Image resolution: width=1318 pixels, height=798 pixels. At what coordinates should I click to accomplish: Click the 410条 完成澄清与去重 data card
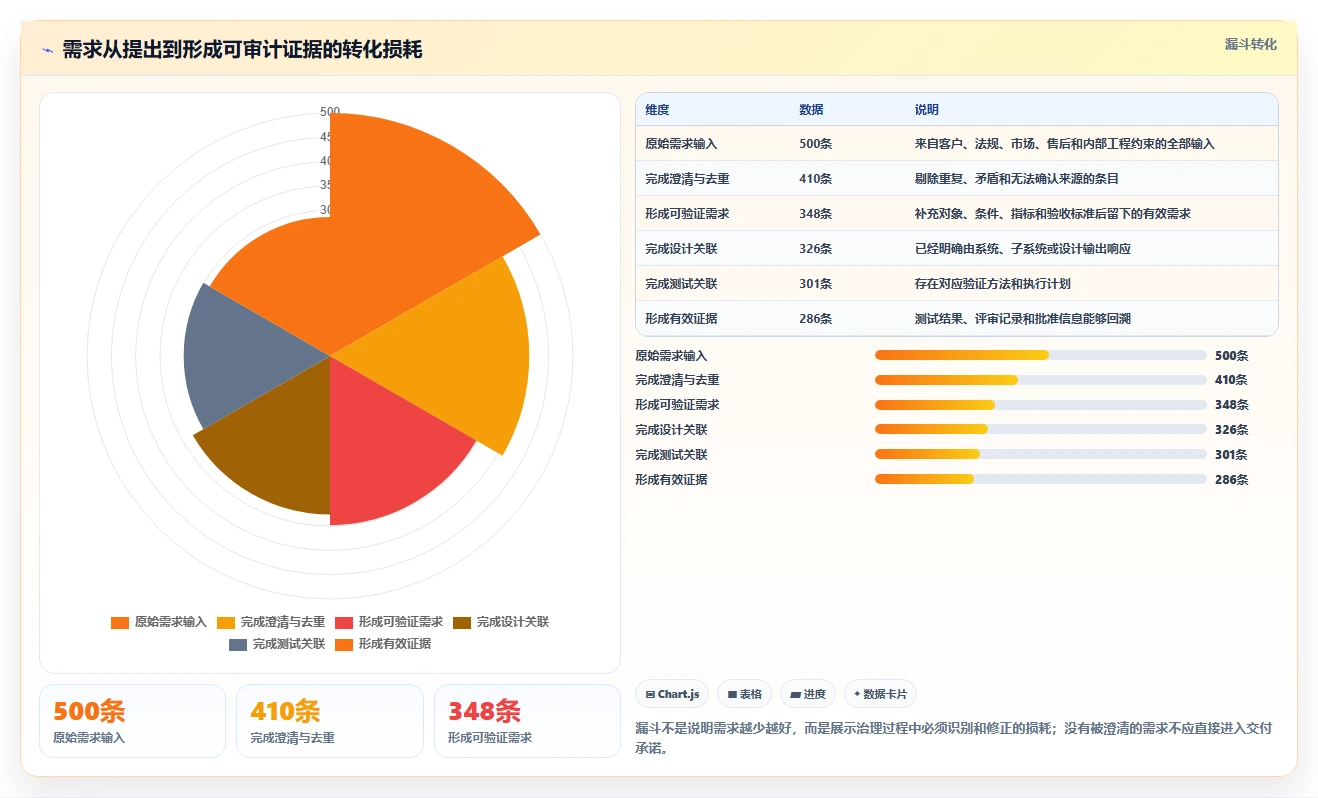[x=330, y=721]
